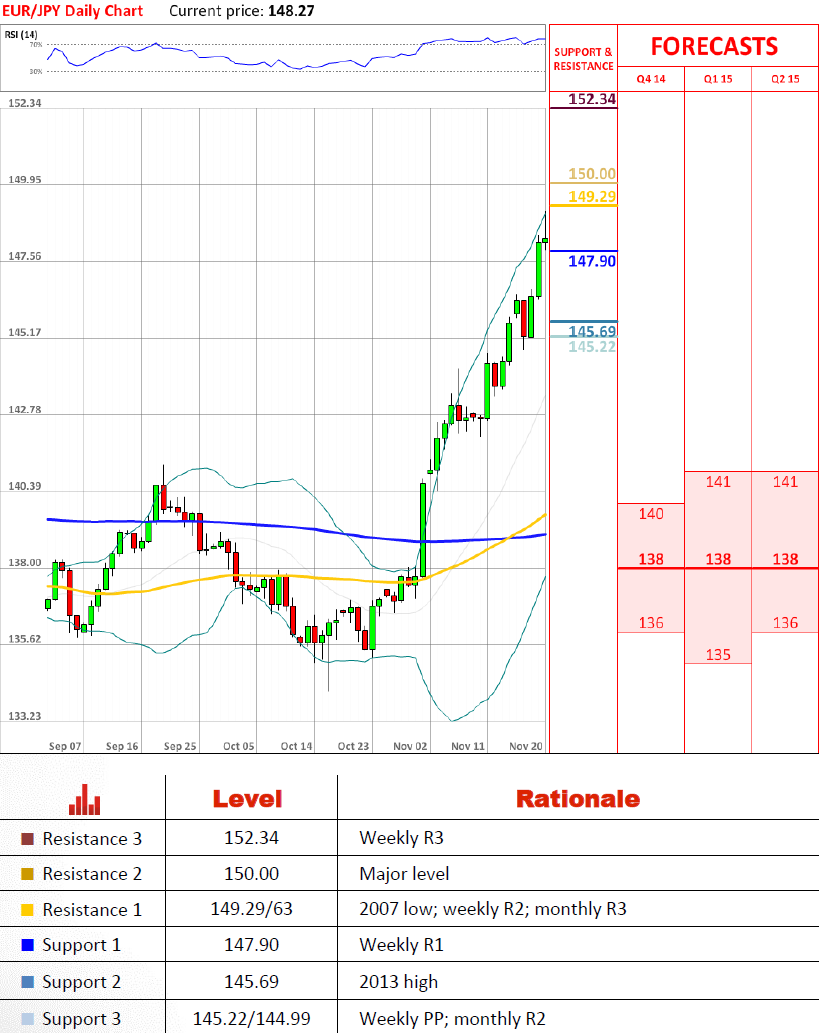Select the Q2 15 forecast column header

pyautogui.click(x=785, y=79)
